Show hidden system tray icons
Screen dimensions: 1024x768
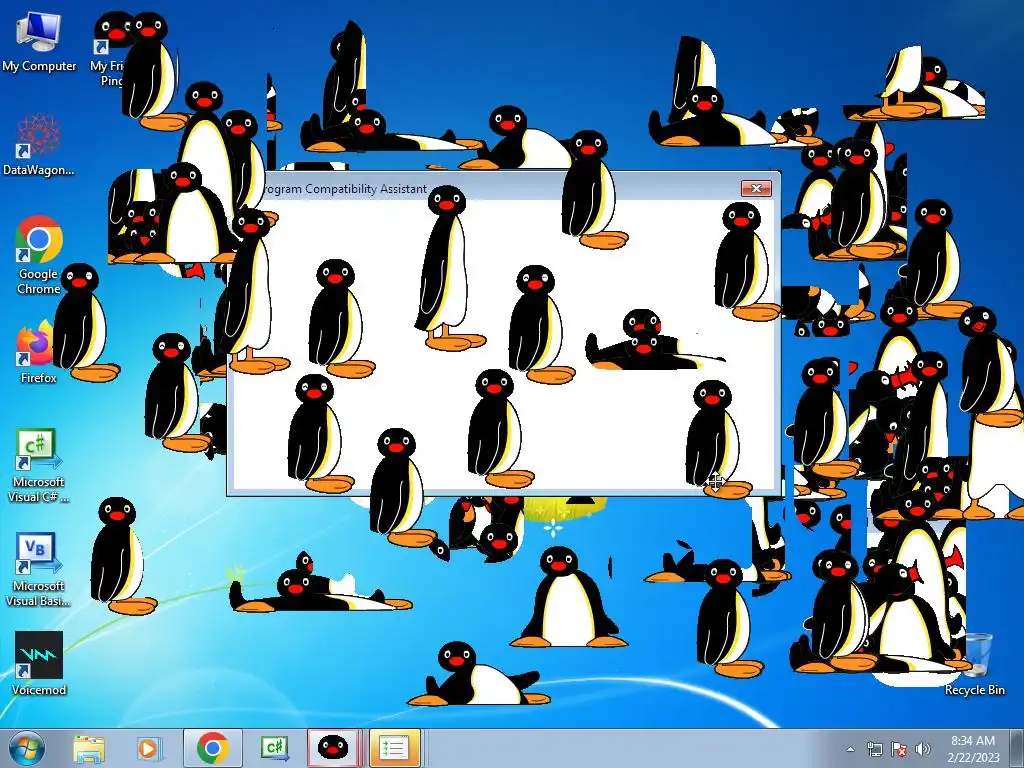(x=850, y=749)
